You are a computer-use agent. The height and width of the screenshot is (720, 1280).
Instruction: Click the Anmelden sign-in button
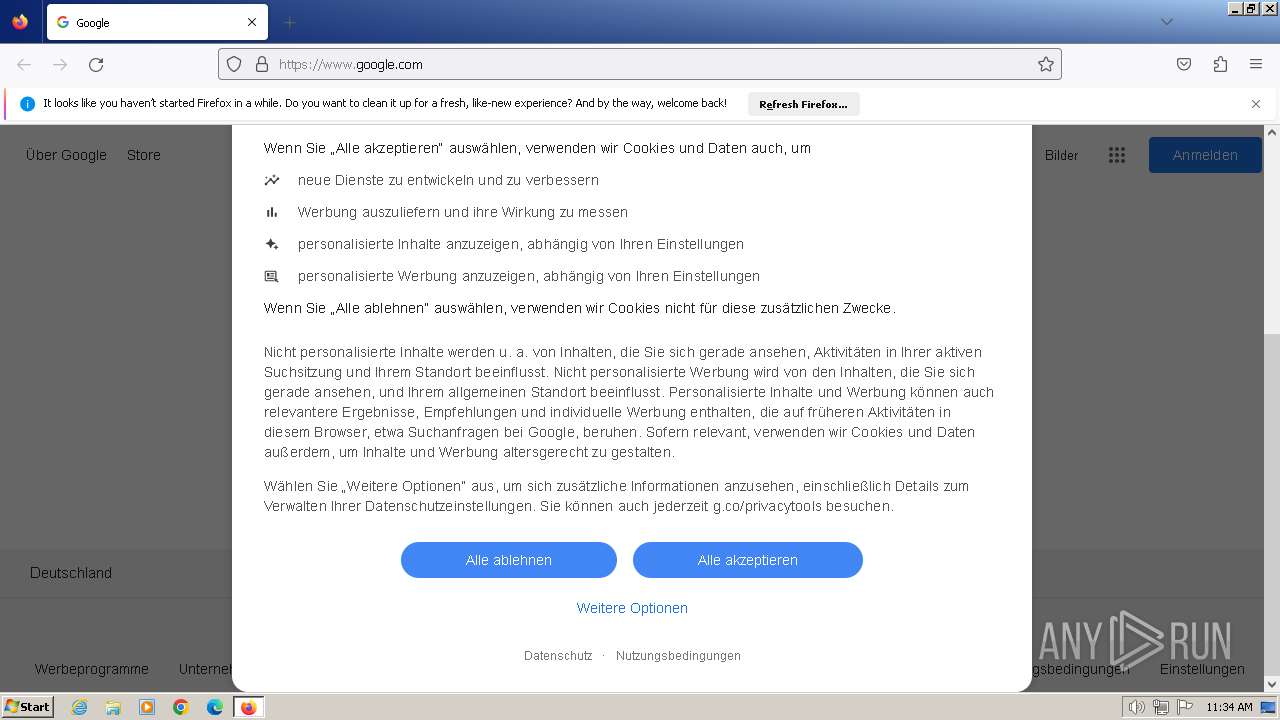pyautogui.click(x=1205, y=155)
